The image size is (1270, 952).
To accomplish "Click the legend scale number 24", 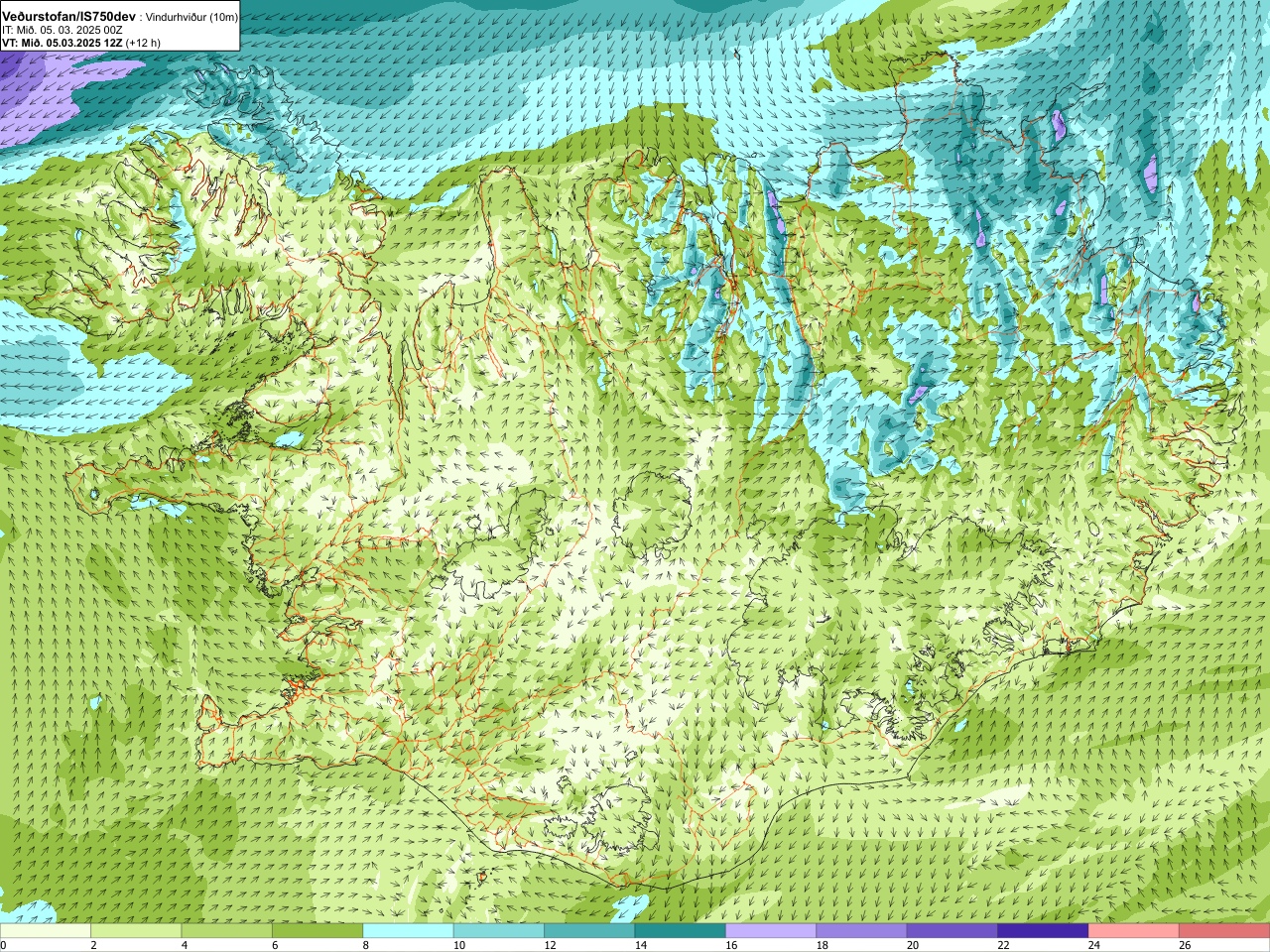I will (x=1093, y=945).
